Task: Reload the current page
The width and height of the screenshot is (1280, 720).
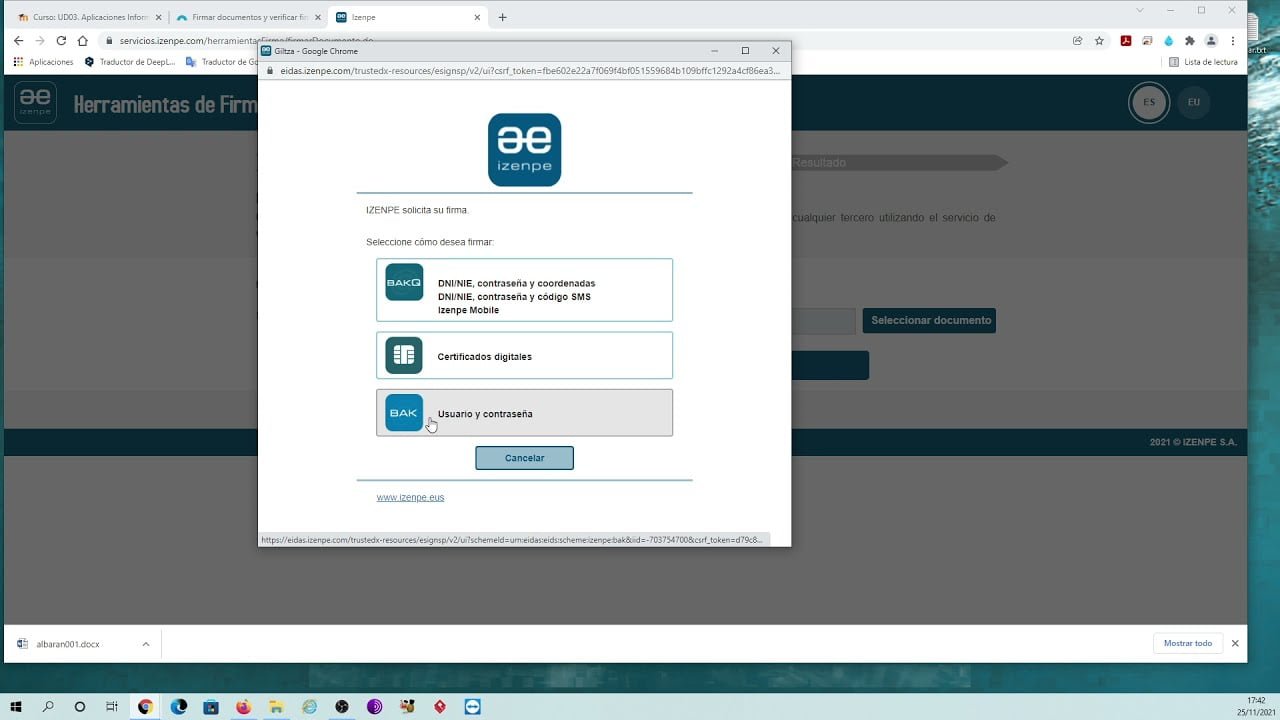Action: click(x=61, y=41)
